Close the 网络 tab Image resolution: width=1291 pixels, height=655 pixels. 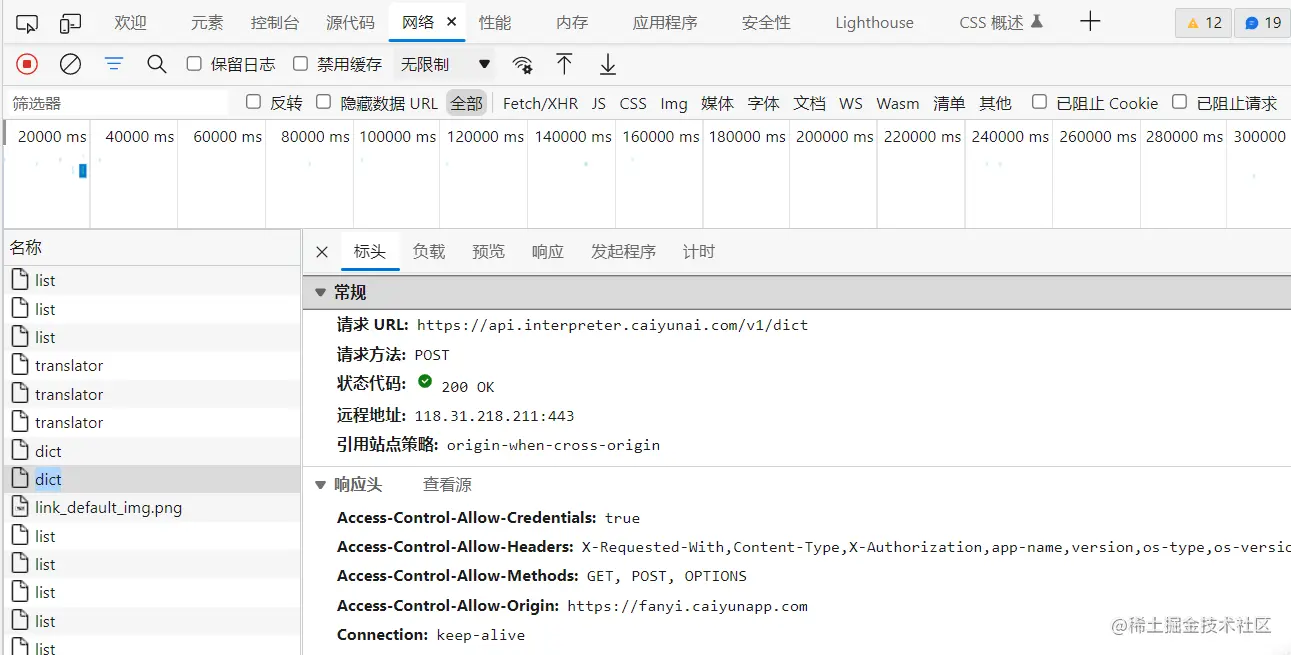tap(452, 21)
